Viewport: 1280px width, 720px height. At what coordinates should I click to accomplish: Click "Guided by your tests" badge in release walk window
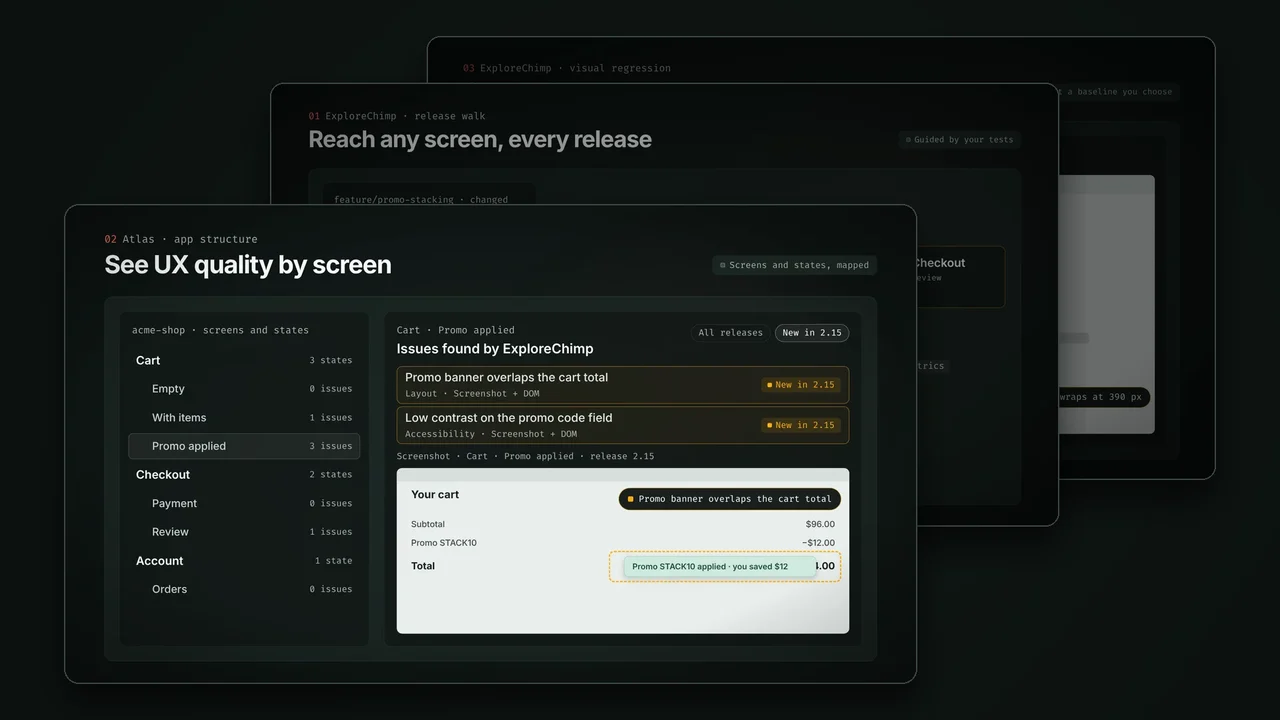pyautogui.click(x=959, y=140)
